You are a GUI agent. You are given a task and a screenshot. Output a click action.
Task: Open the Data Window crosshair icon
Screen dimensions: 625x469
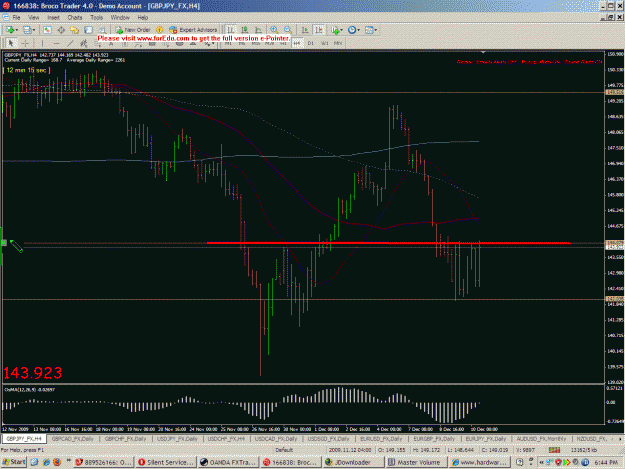click(x=61, y=30)
